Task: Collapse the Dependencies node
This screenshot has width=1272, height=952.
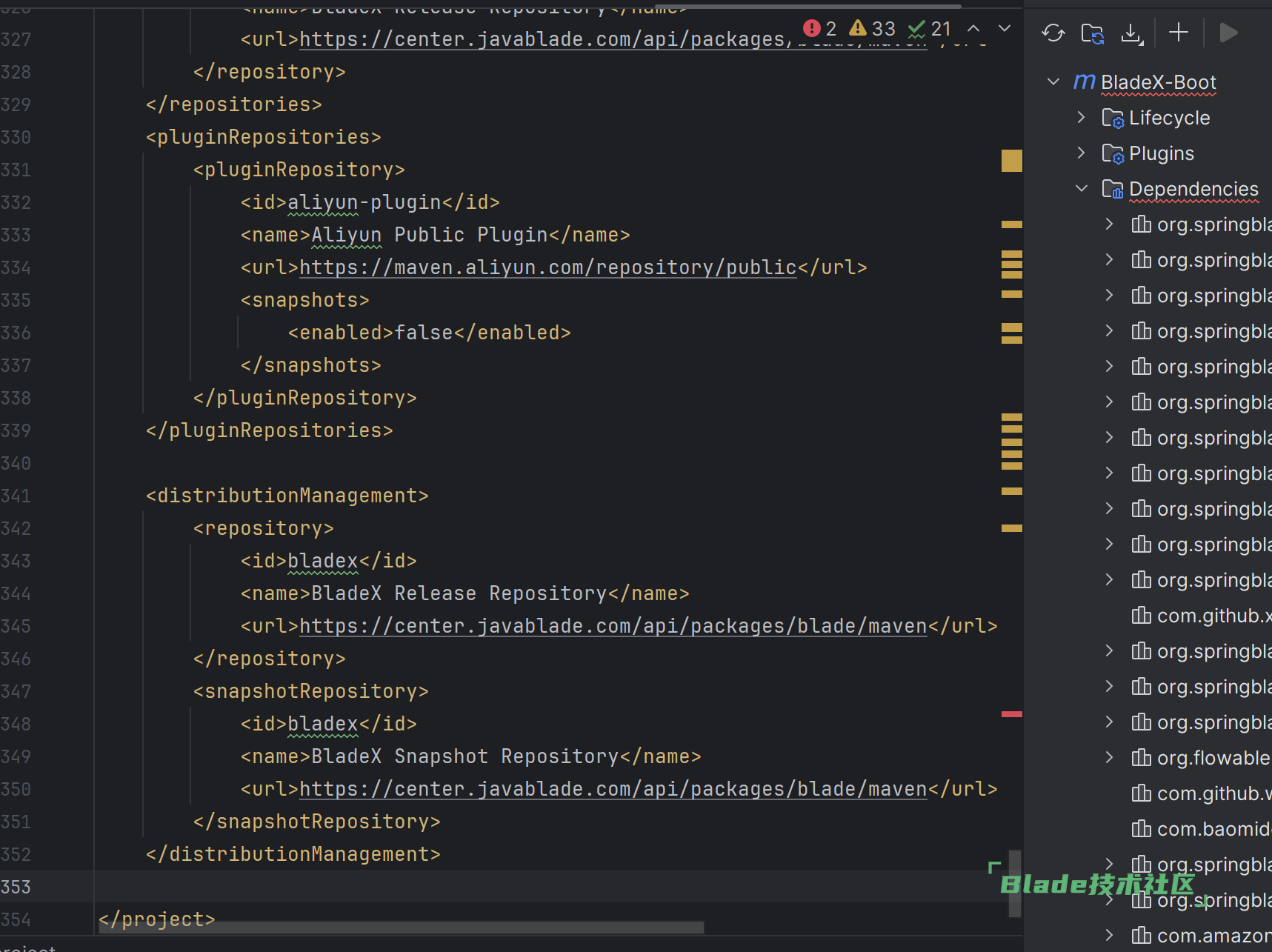Action: (1082, 188)
